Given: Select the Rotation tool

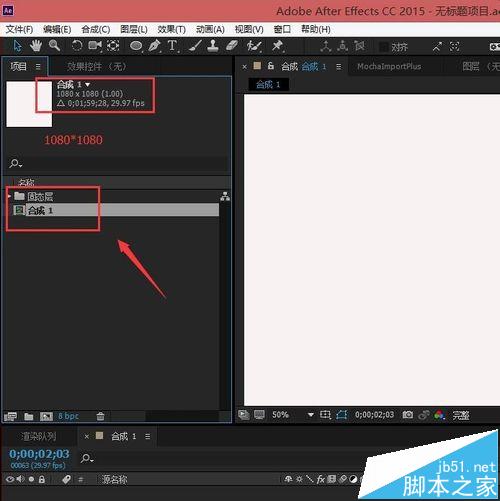Looking at the screenshot, I should [77, 45].
